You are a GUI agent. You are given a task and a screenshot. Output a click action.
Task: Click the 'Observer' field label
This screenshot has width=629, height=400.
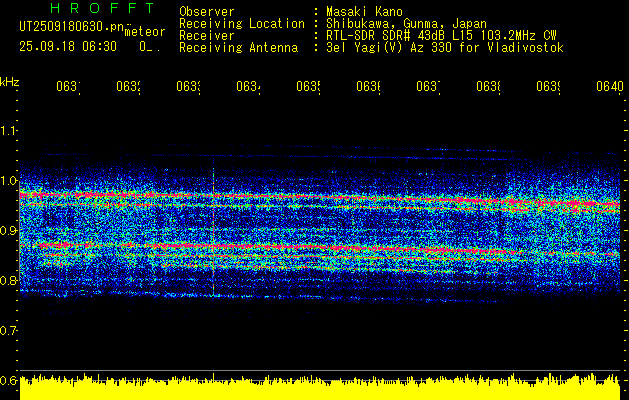[207, 12]
